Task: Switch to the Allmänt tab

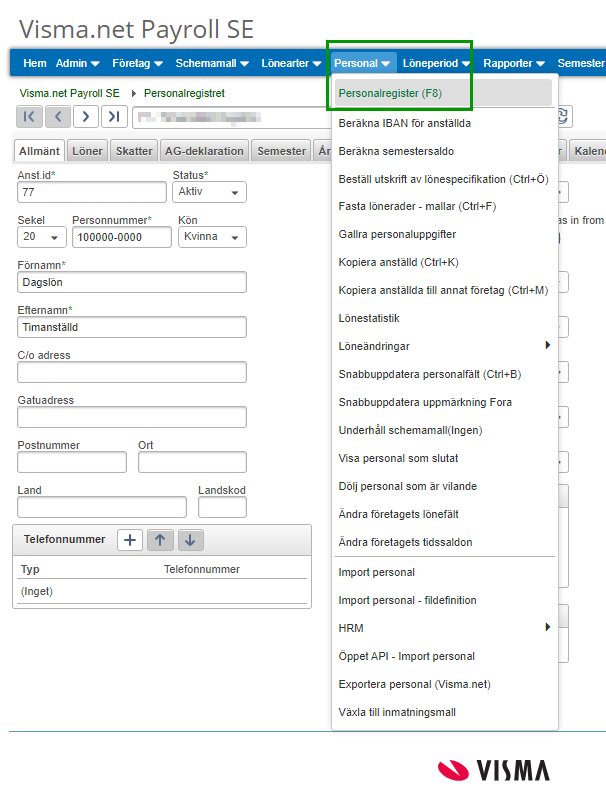Action: coord(39,151)
